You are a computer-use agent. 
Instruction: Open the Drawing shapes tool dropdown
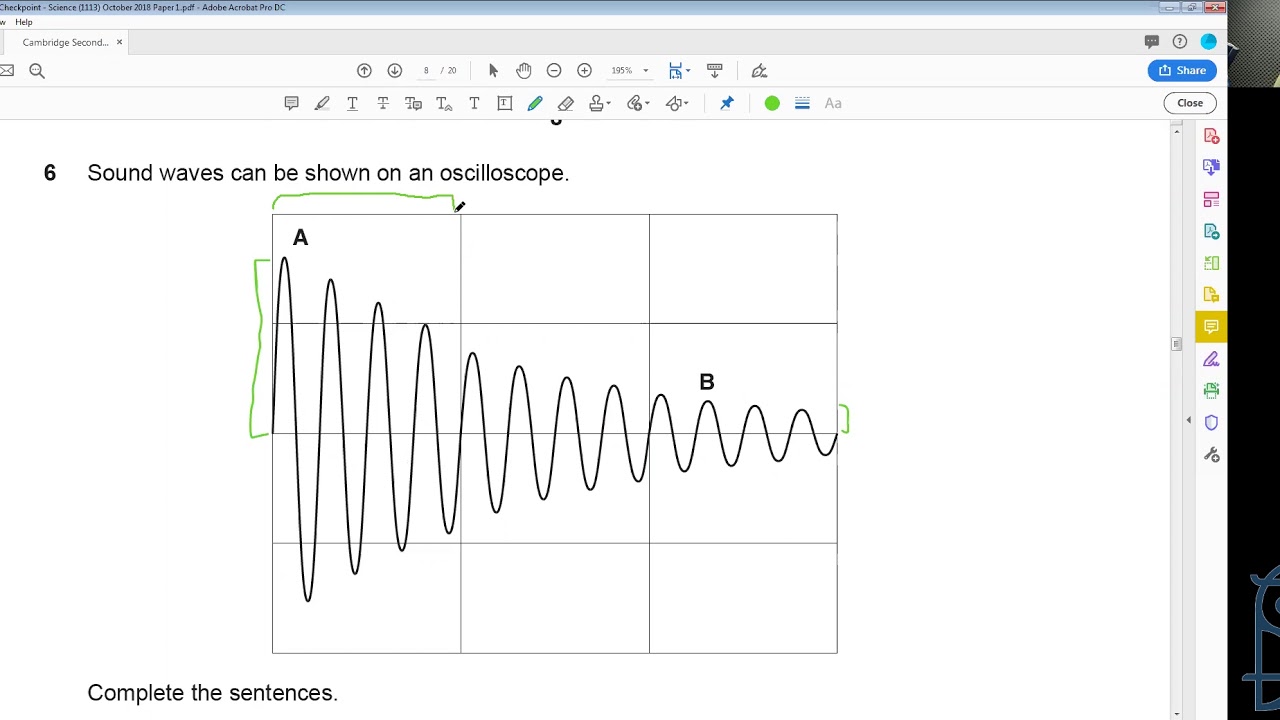click(x=678, y=103)
